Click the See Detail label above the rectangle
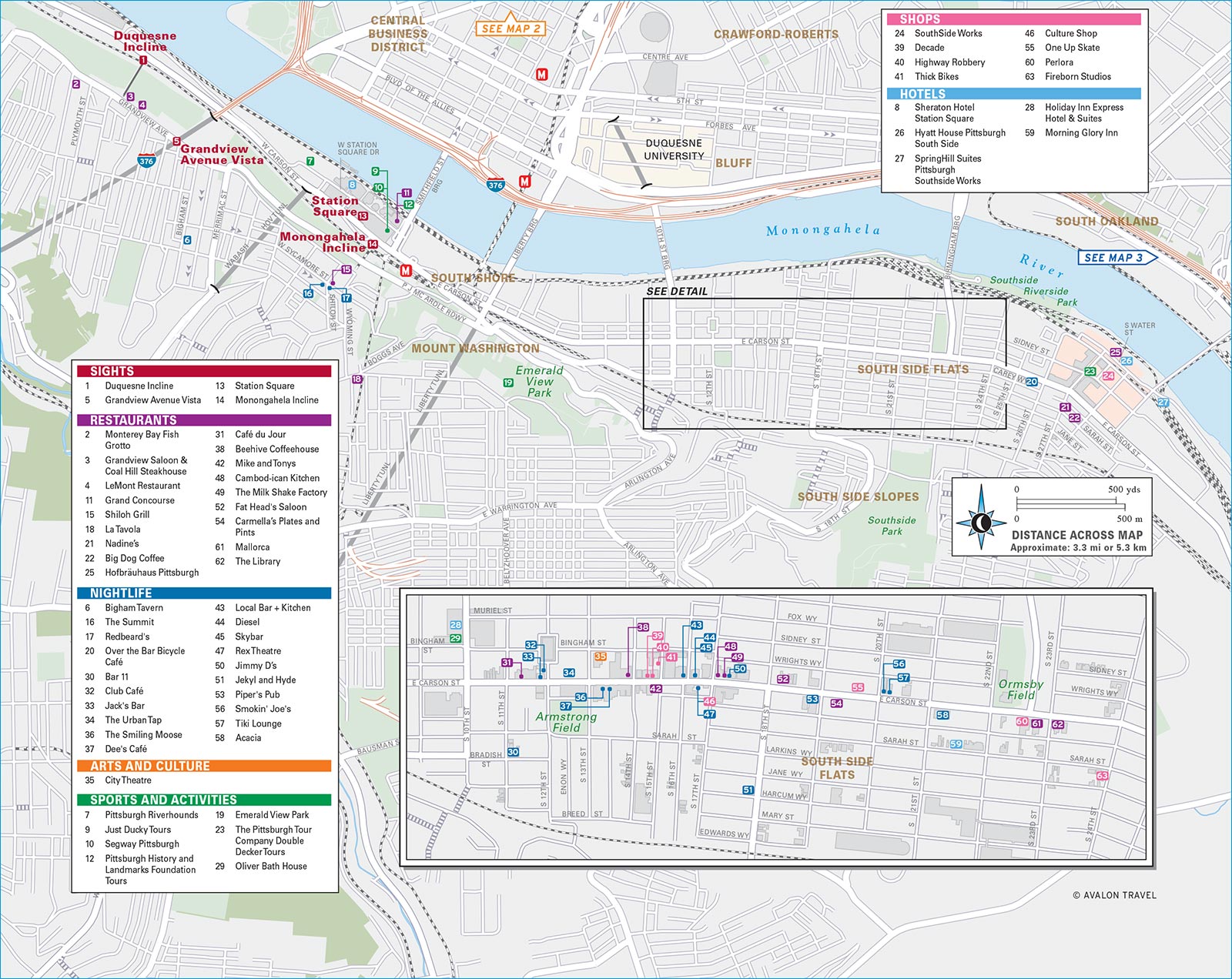This screenshot has width=1232, height=979. pyautogui.click(x=677, y=291)
